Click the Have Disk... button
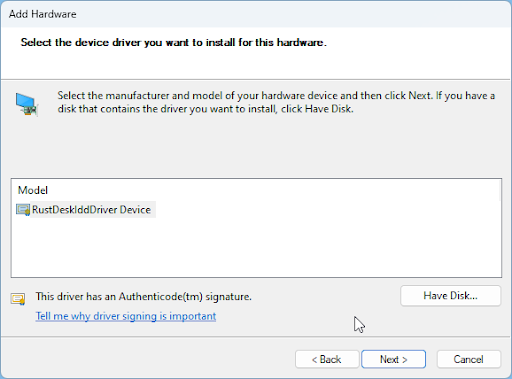The height and width of the screenshot is (379, 512). click(x=450, y=296)
